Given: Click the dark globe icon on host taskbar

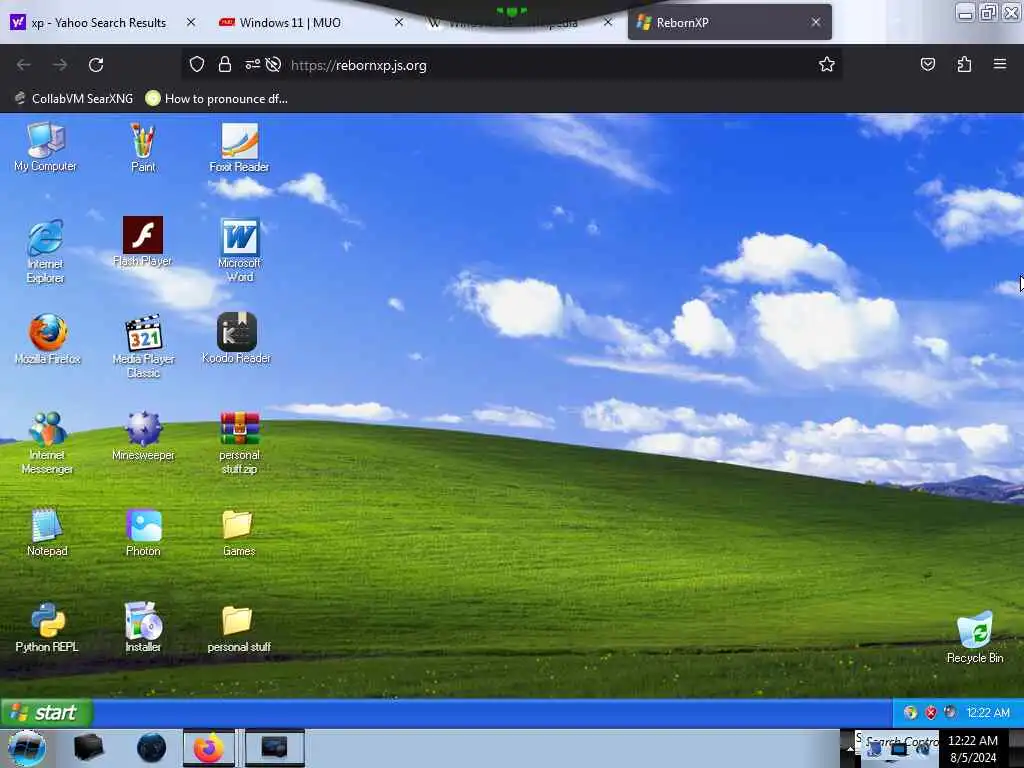Looking at the screenshot, I should [x=151, y=748].
